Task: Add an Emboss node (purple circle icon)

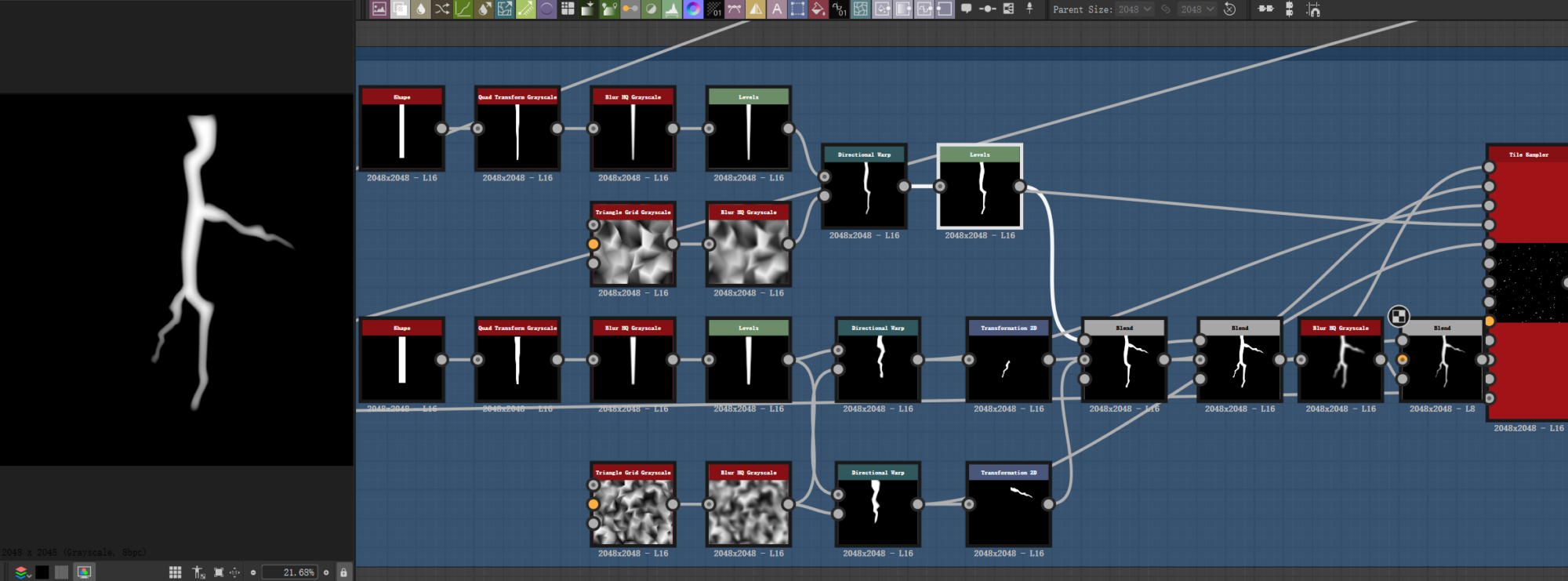Action: tap(546, 9)
